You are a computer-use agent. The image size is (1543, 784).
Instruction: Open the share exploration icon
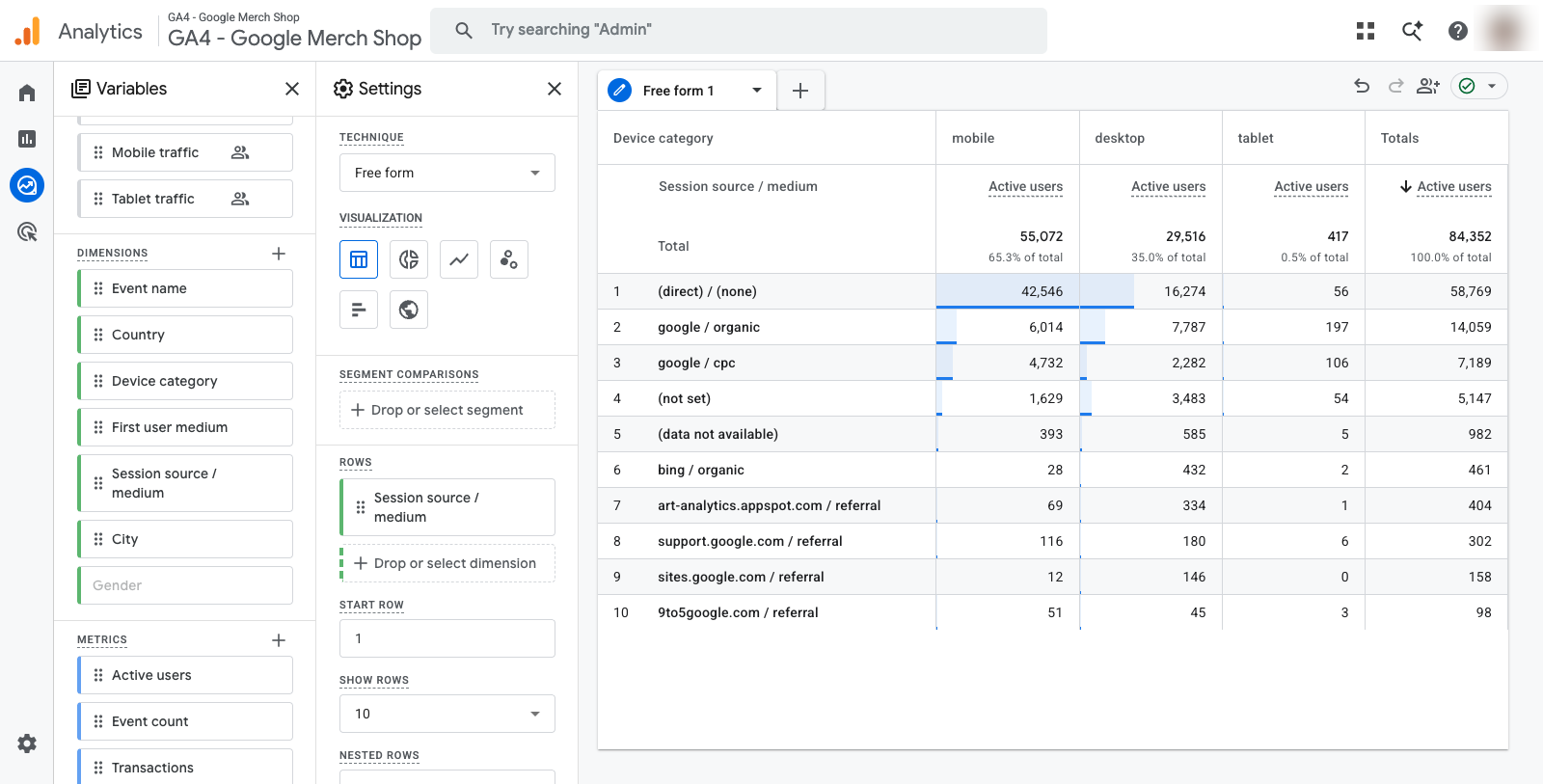pos(1428,86)
